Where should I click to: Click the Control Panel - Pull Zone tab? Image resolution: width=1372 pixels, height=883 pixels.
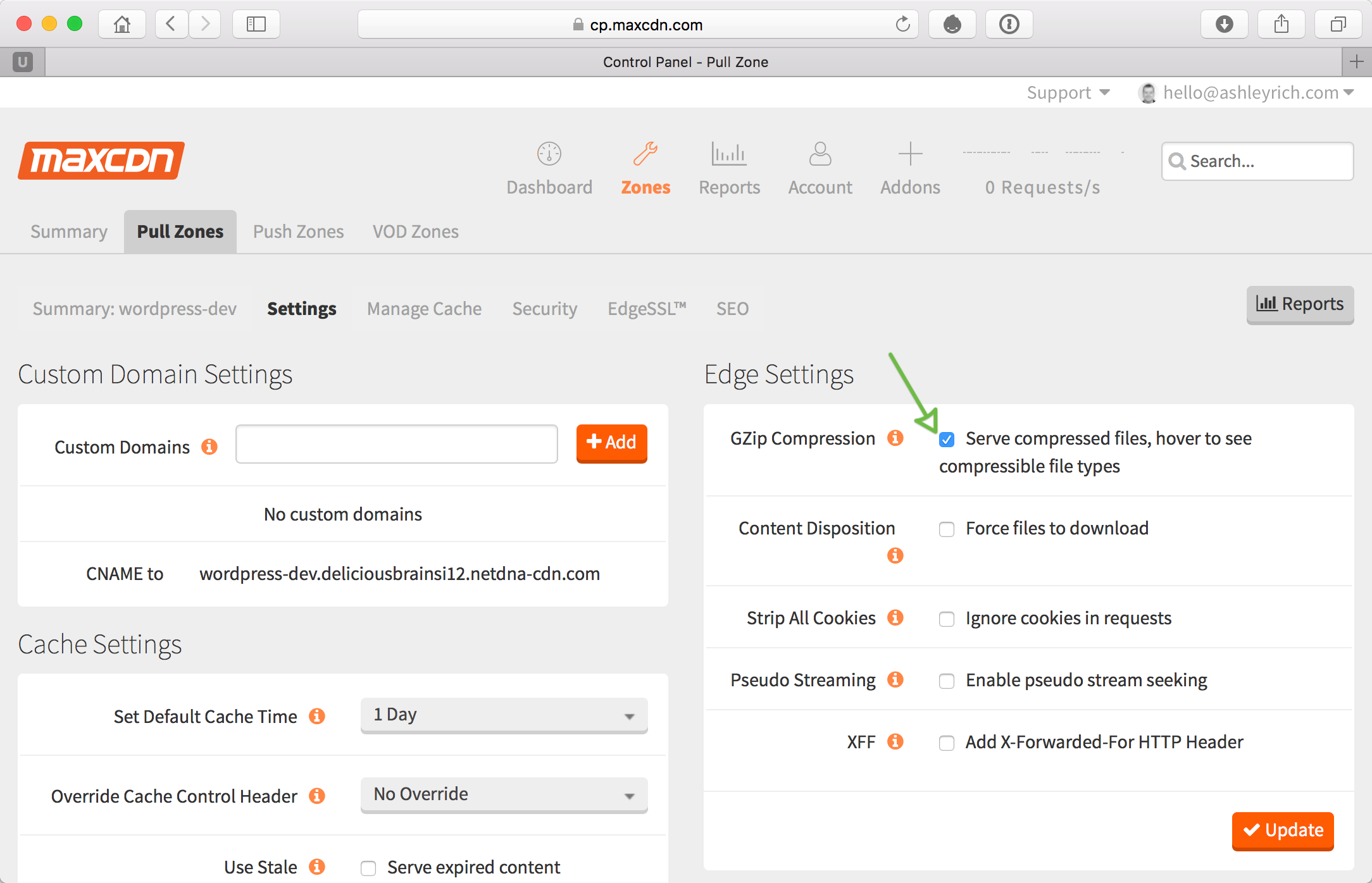coord(685,61)
